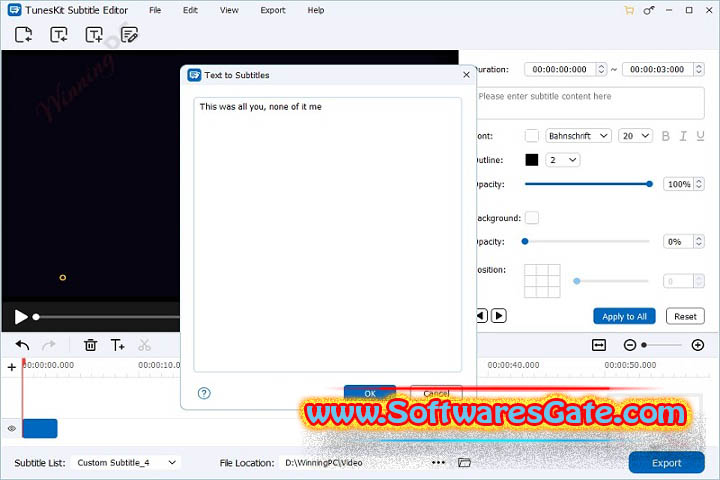The image size is (720, 480).
Task: Open the font size 20 dropdown
Action: tap(636, 136)
